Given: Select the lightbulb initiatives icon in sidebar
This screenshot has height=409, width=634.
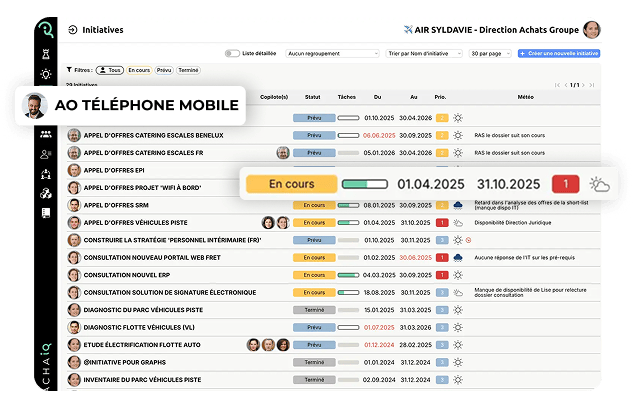Looking at the screenshot, I should point(46,75).
